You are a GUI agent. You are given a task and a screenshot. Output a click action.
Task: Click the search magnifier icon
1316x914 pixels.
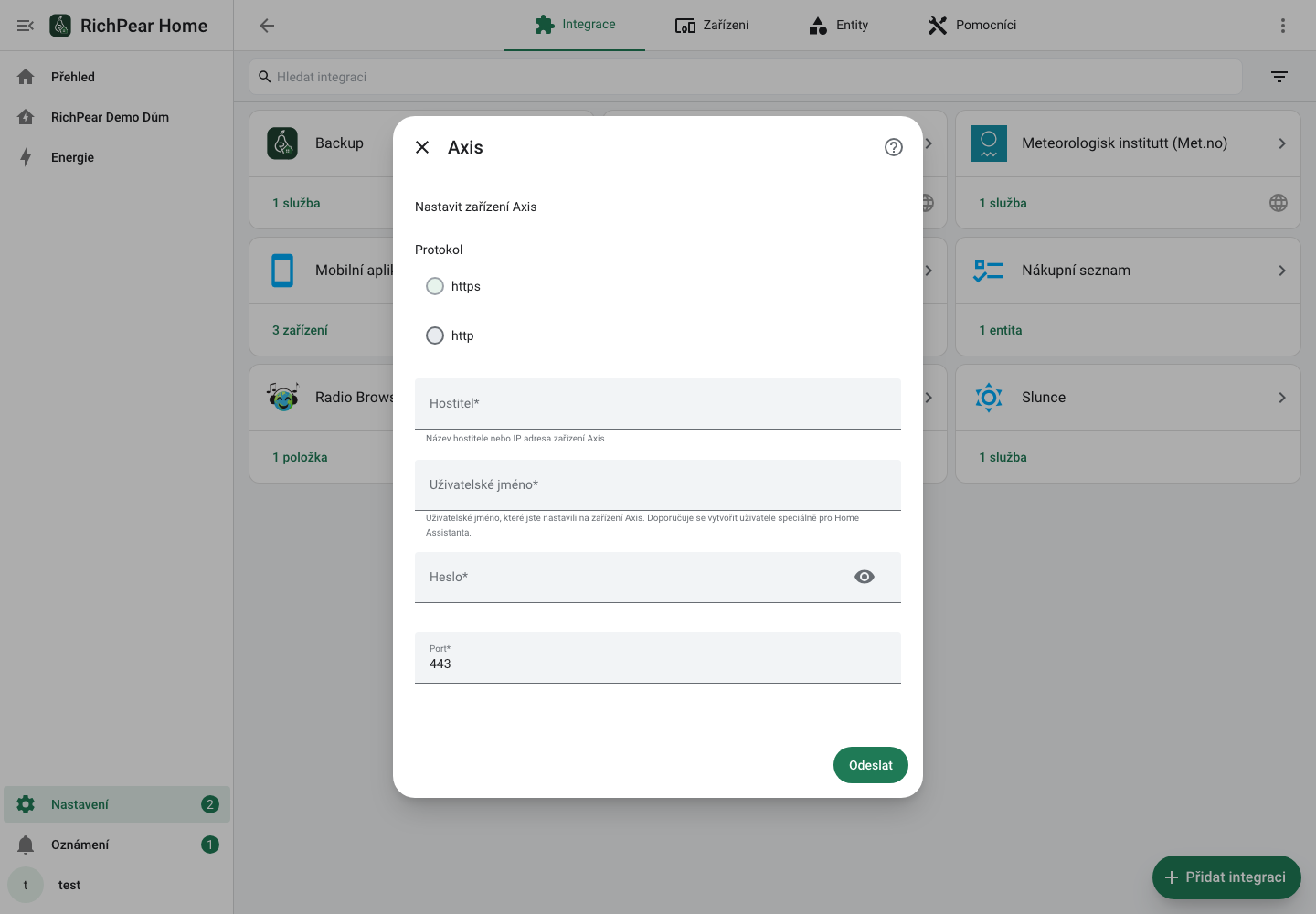point(265,77)
